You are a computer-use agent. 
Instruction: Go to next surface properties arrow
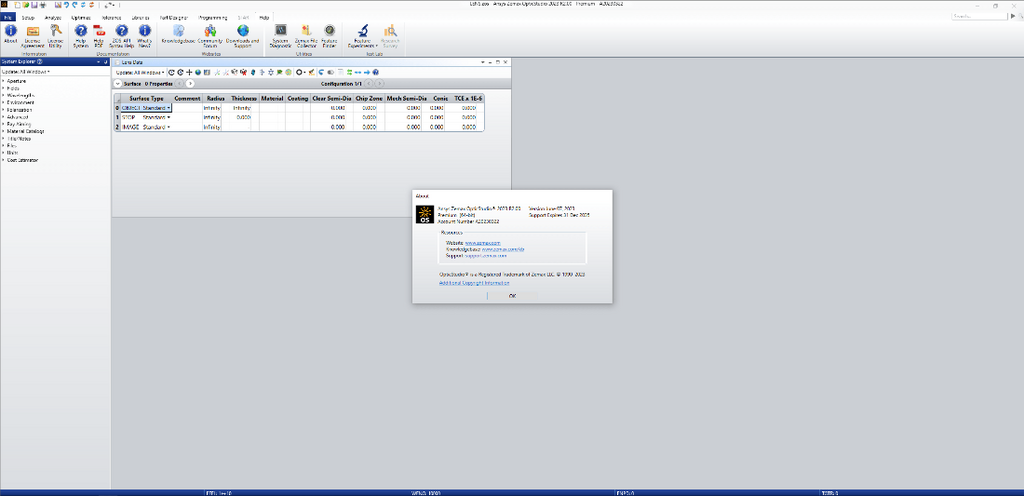190,84
